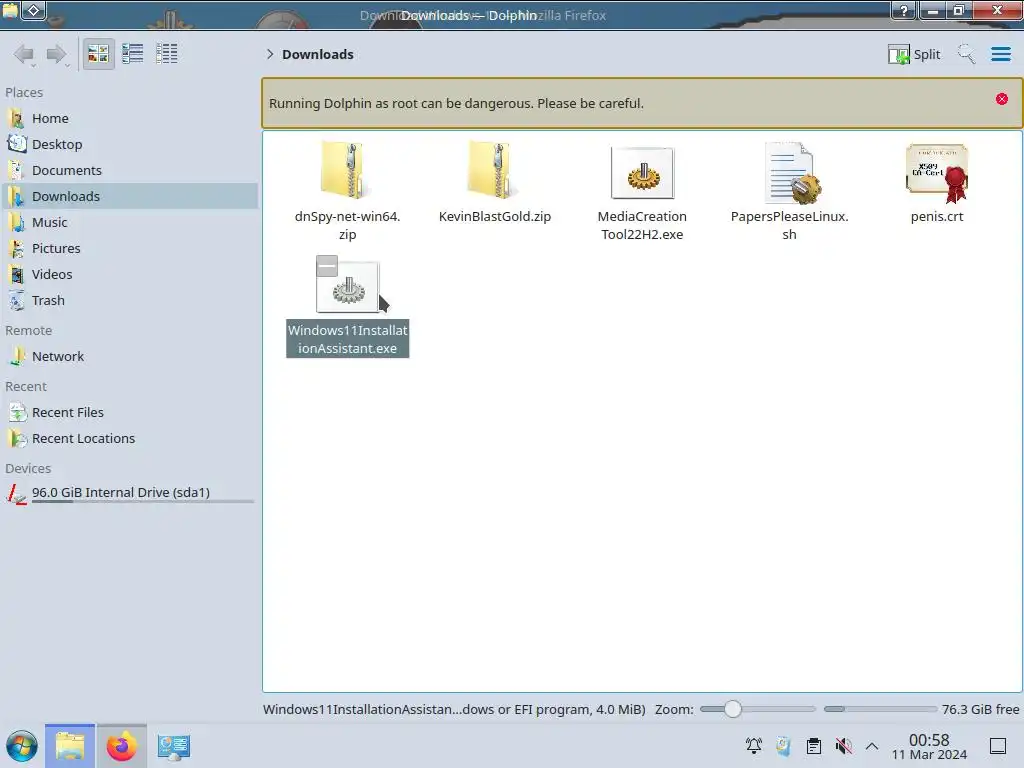
Task: Go back with the Back arrow
Action: [x=24, y=54]
